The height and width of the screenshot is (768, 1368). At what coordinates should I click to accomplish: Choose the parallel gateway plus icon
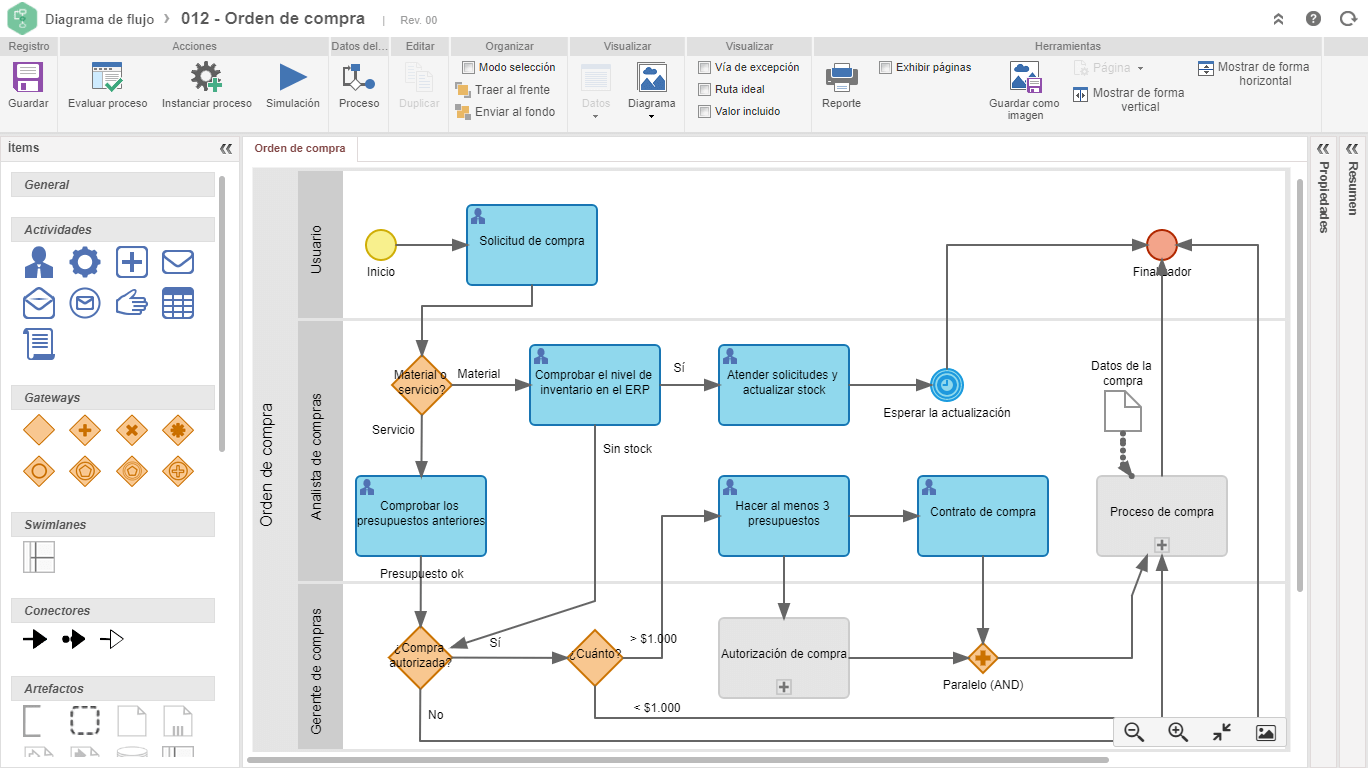84,430
